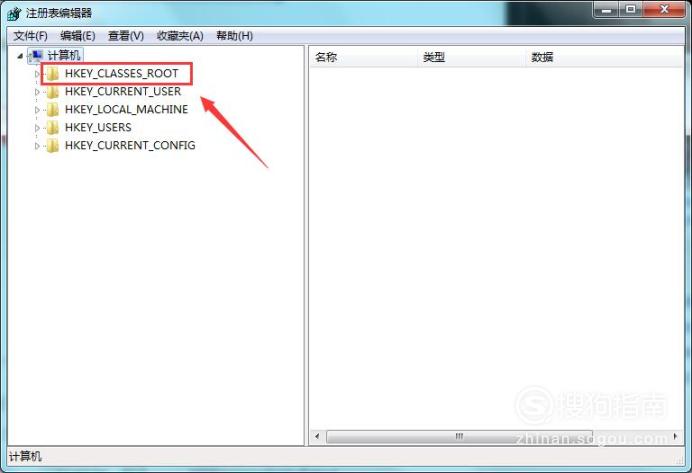Viewport: 692px width, 473px height.
Task: Open the 收藏夹(A) menu
Action: point(180,36)
